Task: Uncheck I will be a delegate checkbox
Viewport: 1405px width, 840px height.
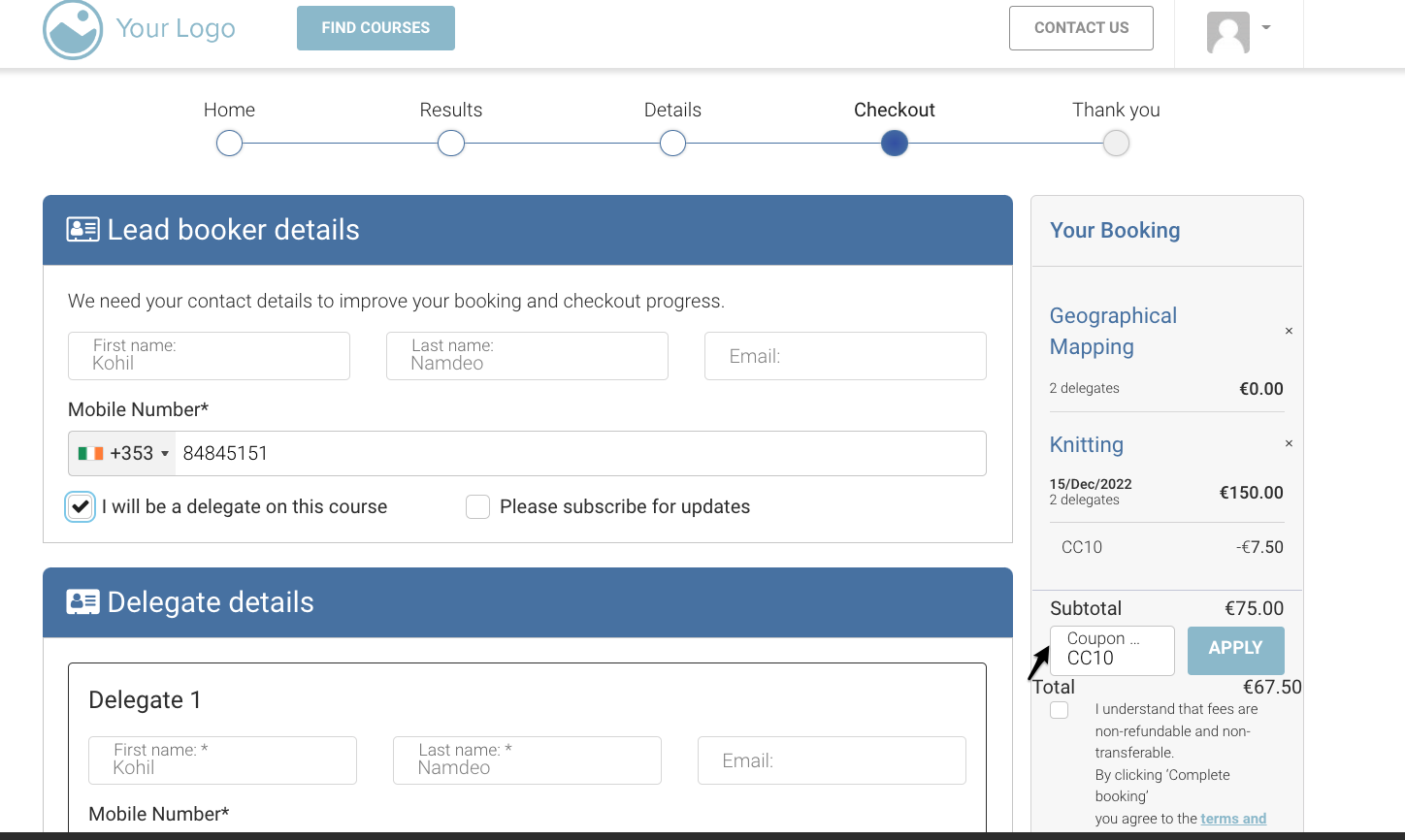Action: point(81,507)
